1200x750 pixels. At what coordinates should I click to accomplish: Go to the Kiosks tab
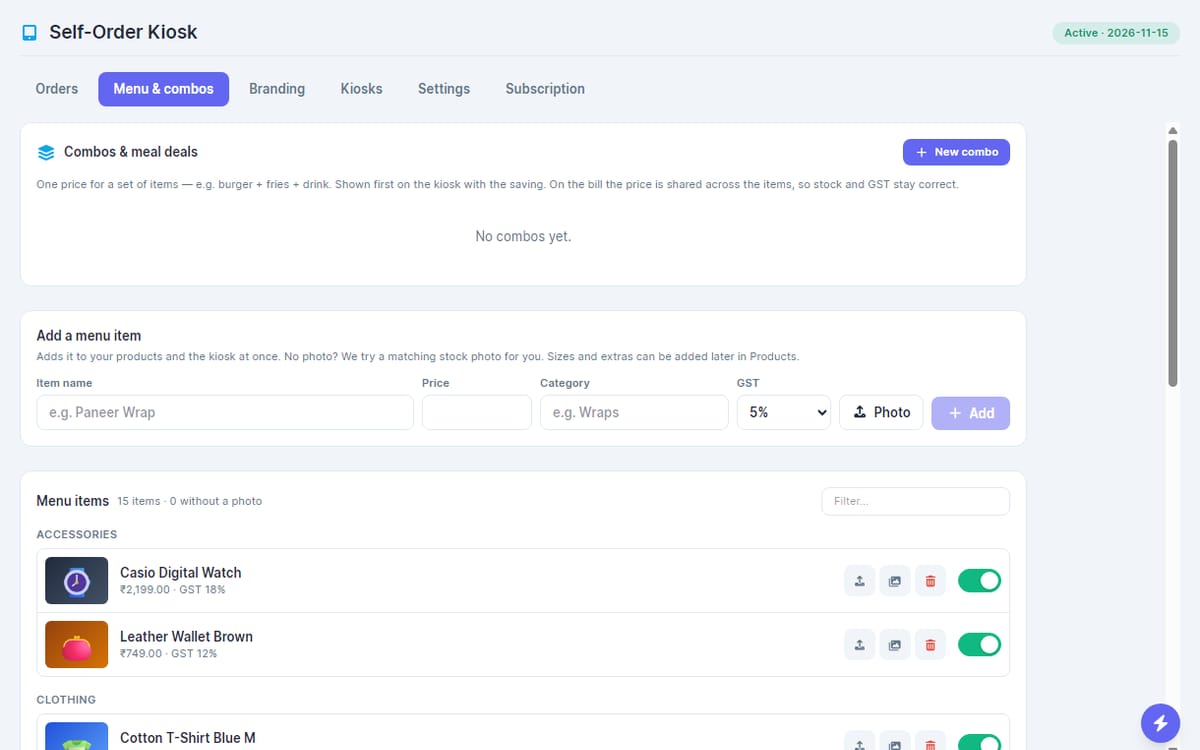click(361, 89)
